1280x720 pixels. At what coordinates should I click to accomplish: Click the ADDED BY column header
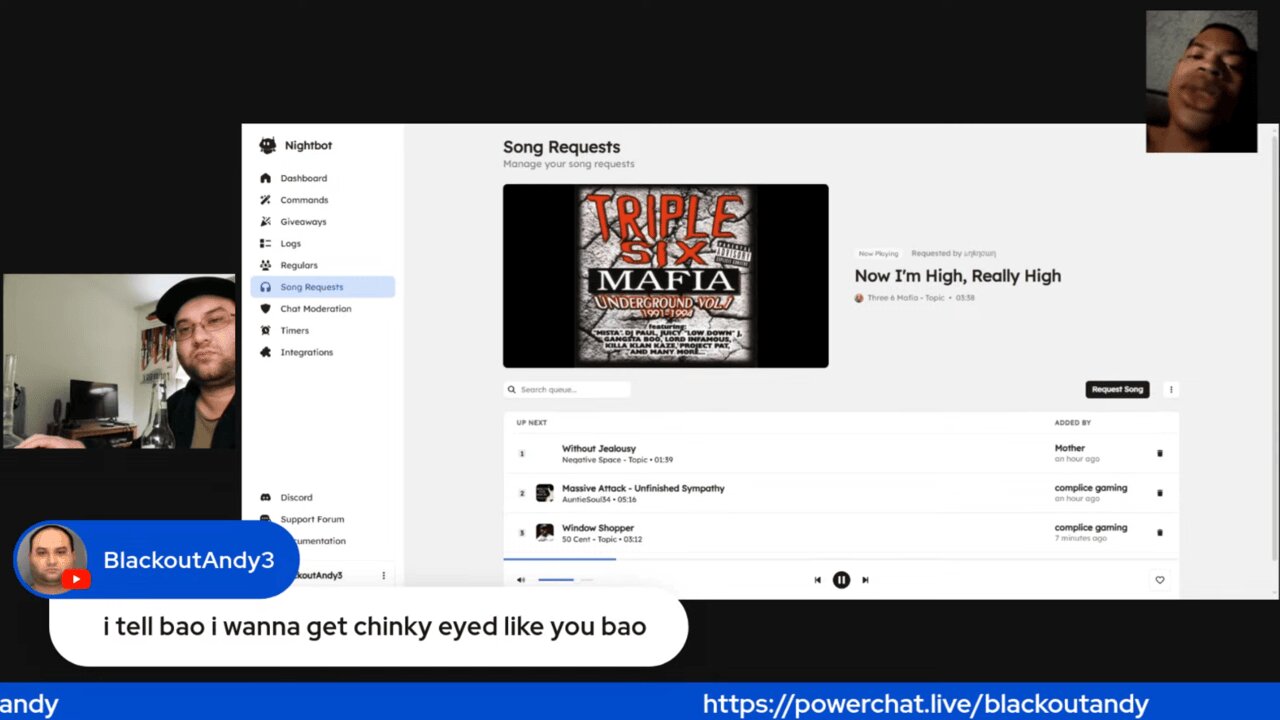(1072, 423)
